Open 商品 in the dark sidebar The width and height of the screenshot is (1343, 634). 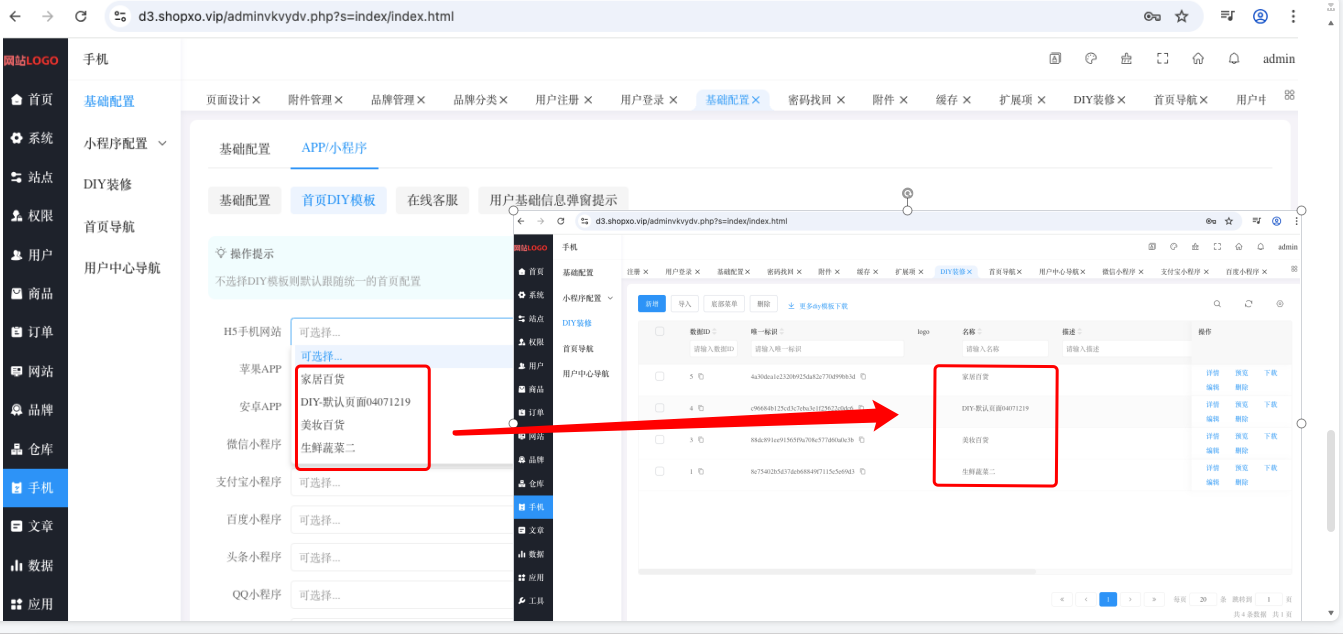click(34, 294)
